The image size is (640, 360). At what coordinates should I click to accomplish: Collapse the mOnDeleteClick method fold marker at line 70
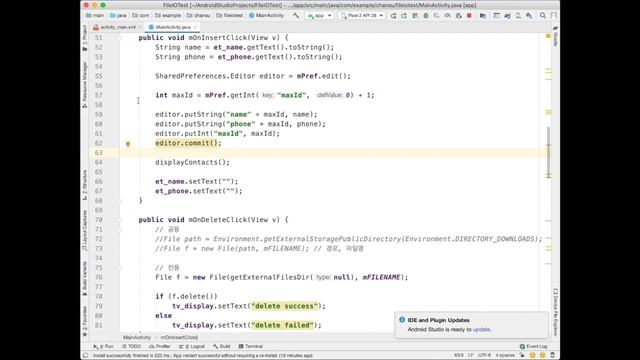tap(120, 220)
